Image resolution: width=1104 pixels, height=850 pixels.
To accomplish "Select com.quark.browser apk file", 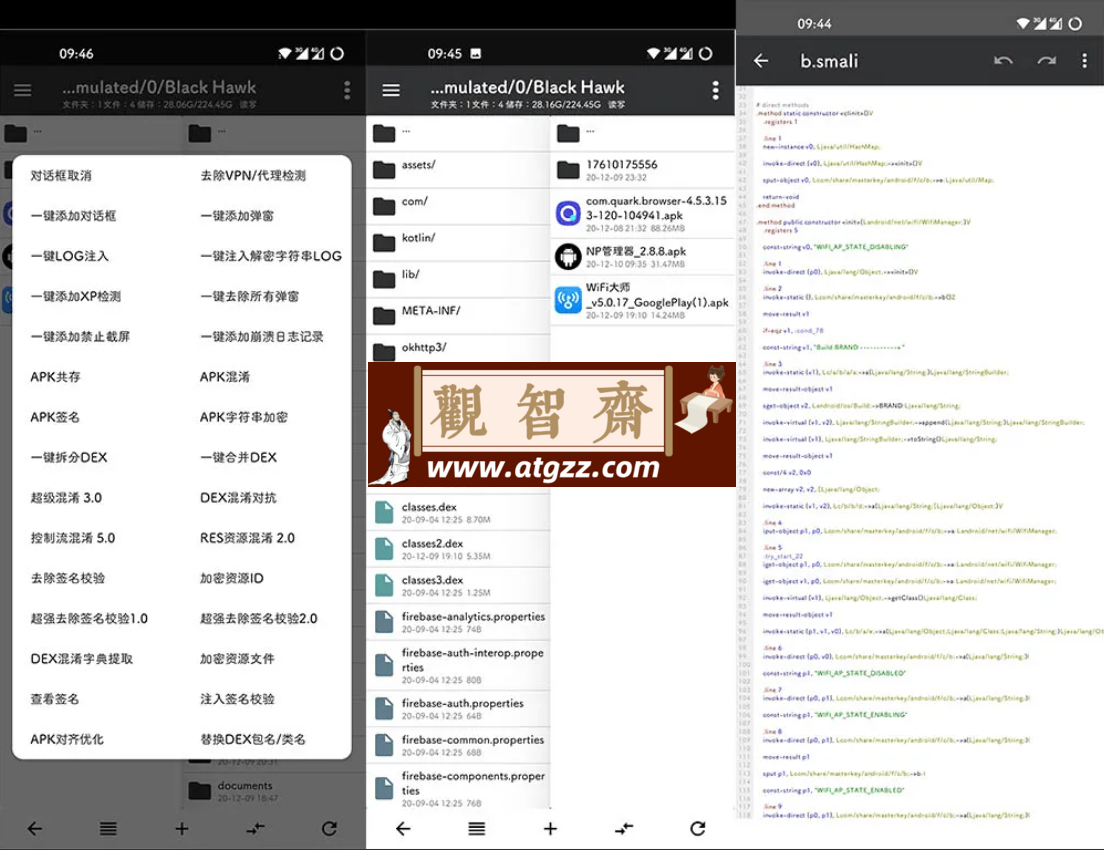I will [642, 213].
